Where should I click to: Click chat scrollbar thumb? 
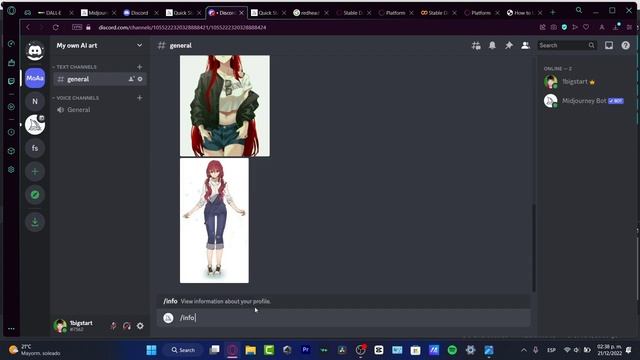coord(533,248)
